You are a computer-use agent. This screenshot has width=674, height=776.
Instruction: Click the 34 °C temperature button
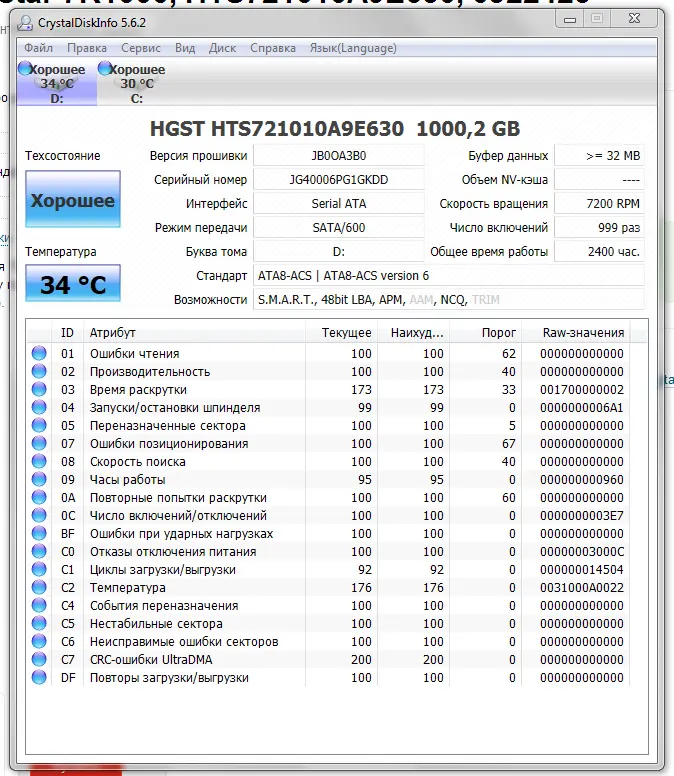point(73,283)
